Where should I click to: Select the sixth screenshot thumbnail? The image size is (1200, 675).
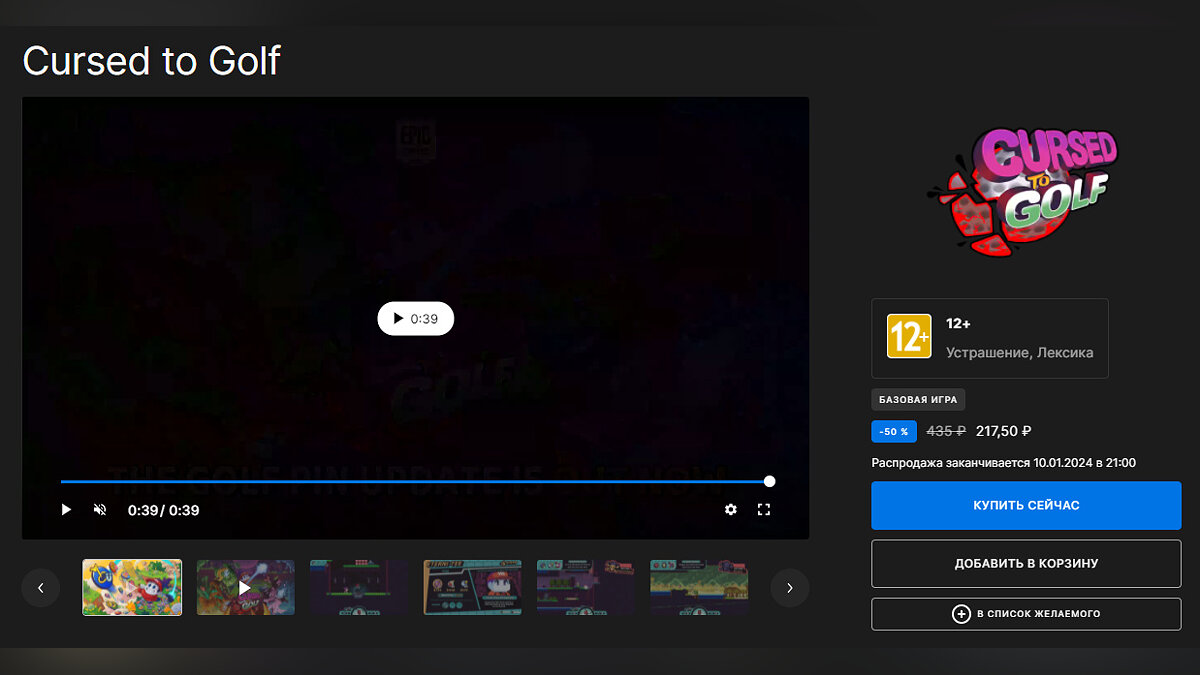pyautogui.click(x=700, y=587)
